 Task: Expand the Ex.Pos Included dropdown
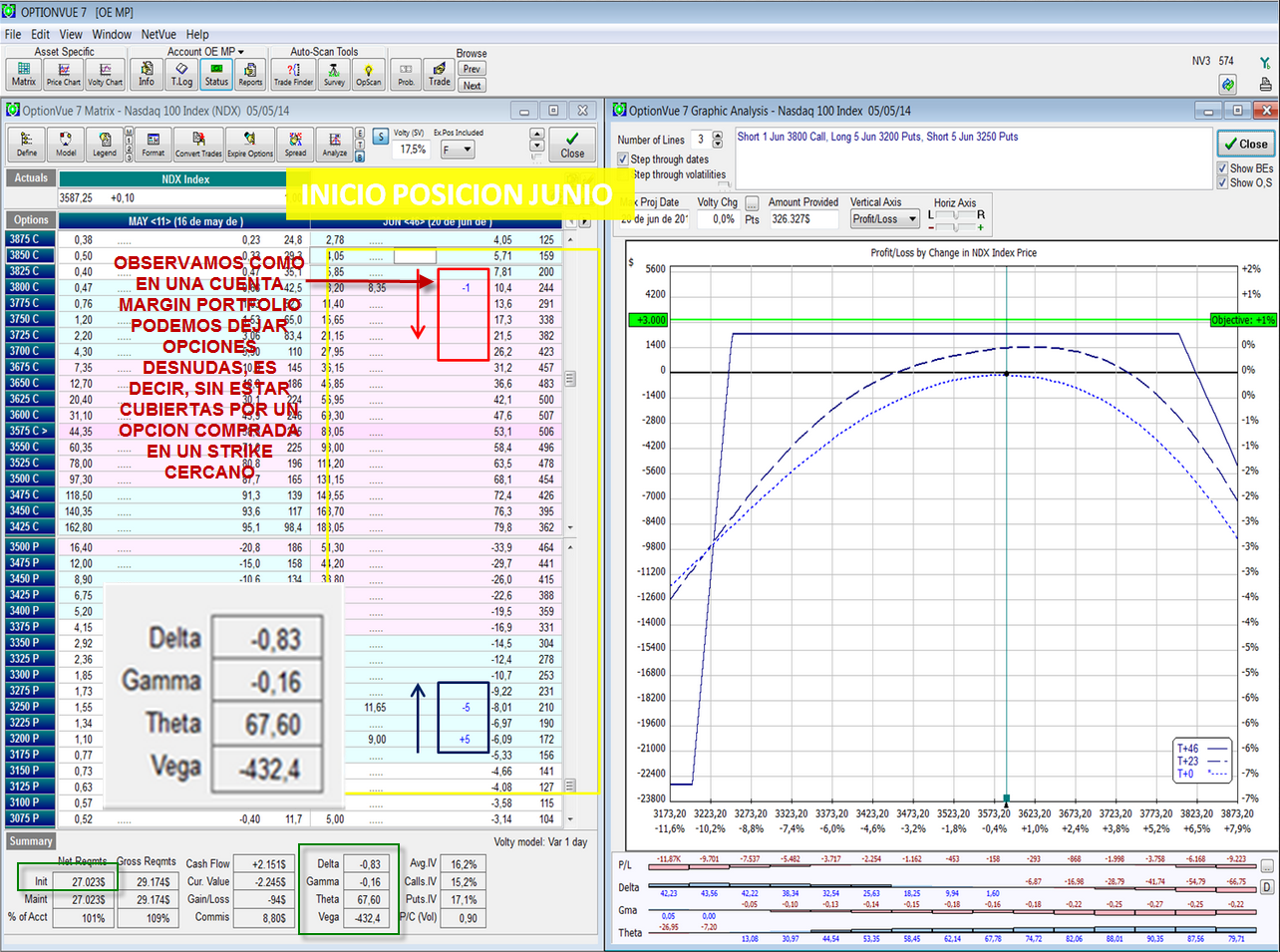[x=459, y=150]
